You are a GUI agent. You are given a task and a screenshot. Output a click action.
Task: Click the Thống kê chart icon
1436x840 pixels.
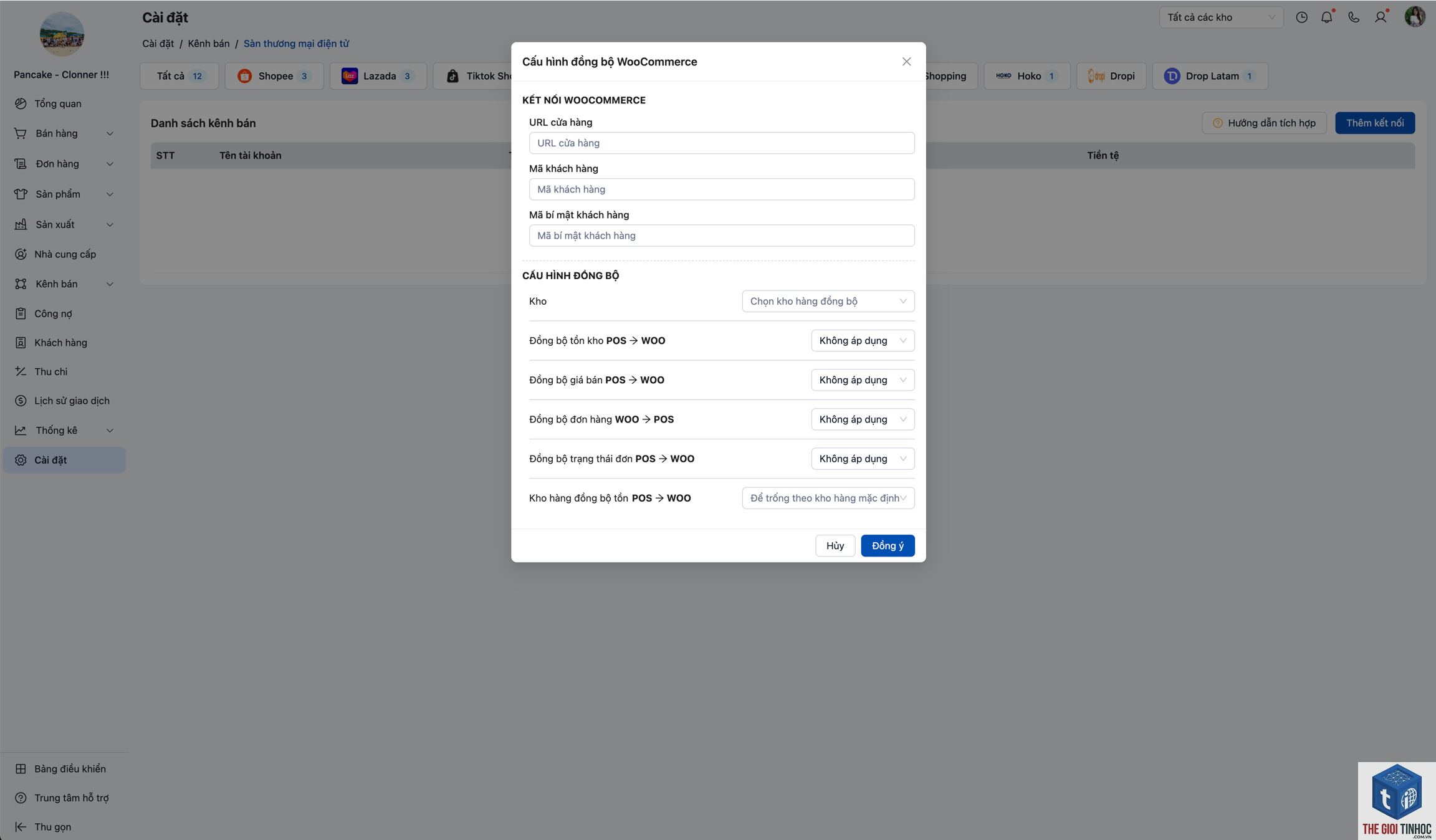coord(21,431)
